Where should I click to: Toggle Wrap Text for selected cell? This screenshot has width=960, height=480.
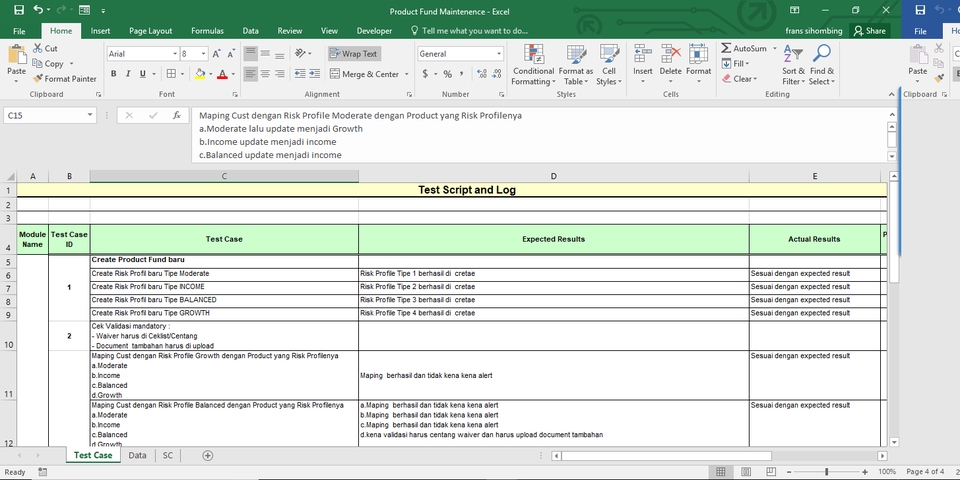353,54
